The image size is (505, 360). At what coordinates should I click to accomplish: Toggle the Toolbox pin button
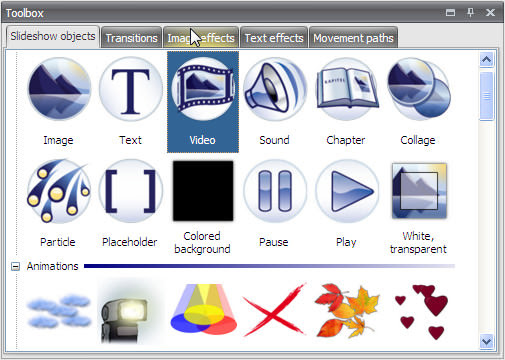(x=470, y=13)
